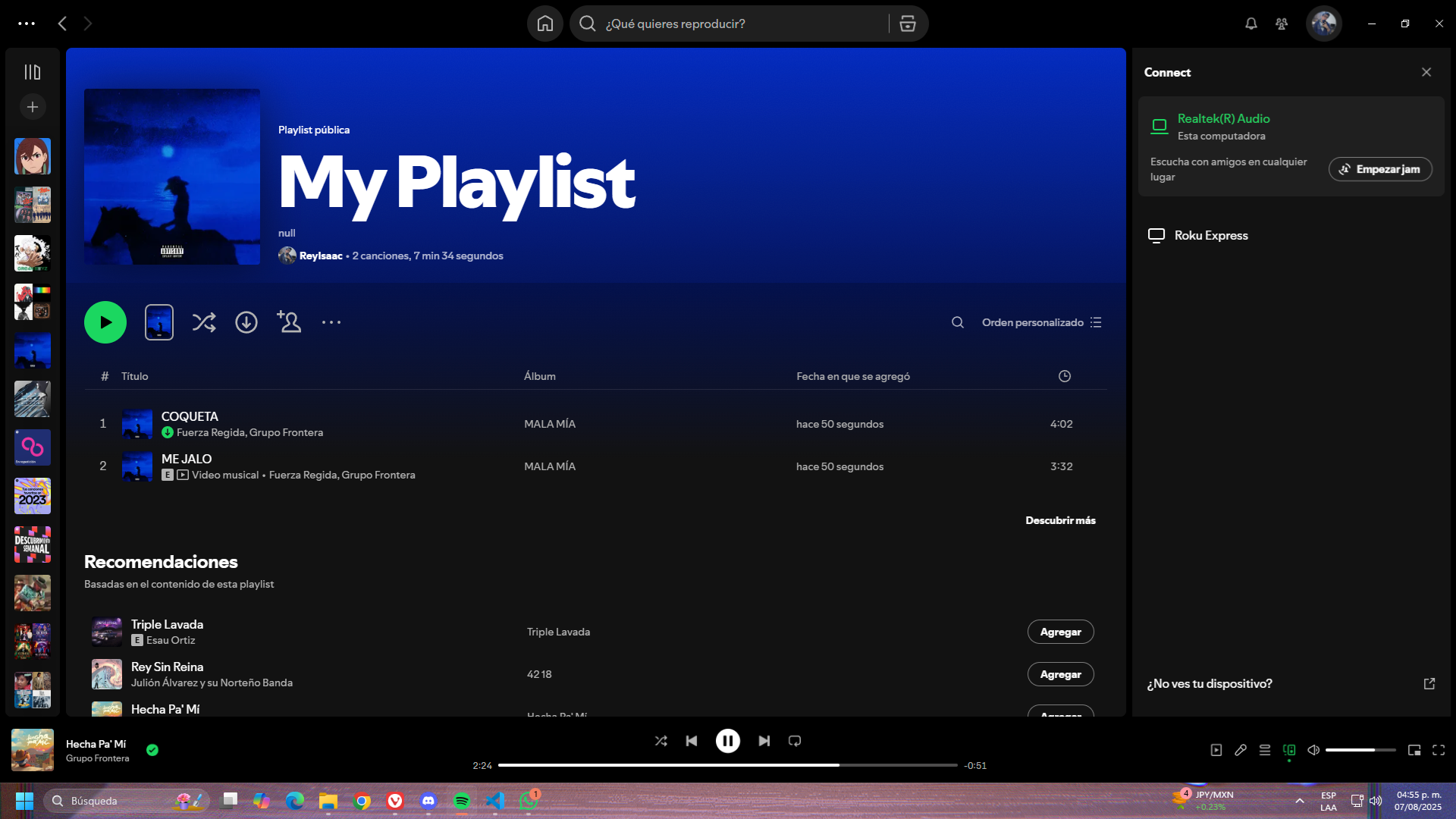Pause the current track Hecha Pa' Mi

coord(727,741)
